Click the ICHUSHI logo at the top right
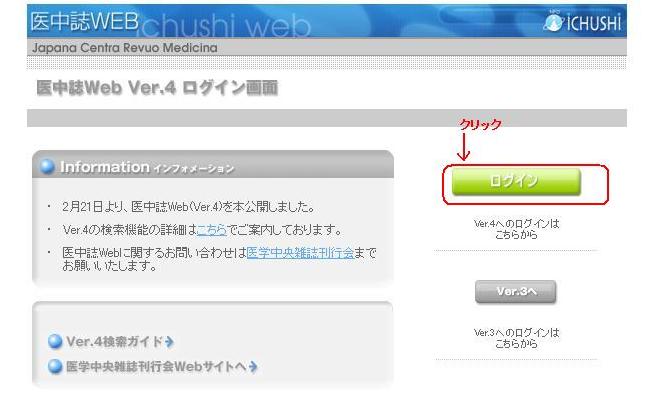The width and height of the screenshot is (670, 406). [582, 22]
